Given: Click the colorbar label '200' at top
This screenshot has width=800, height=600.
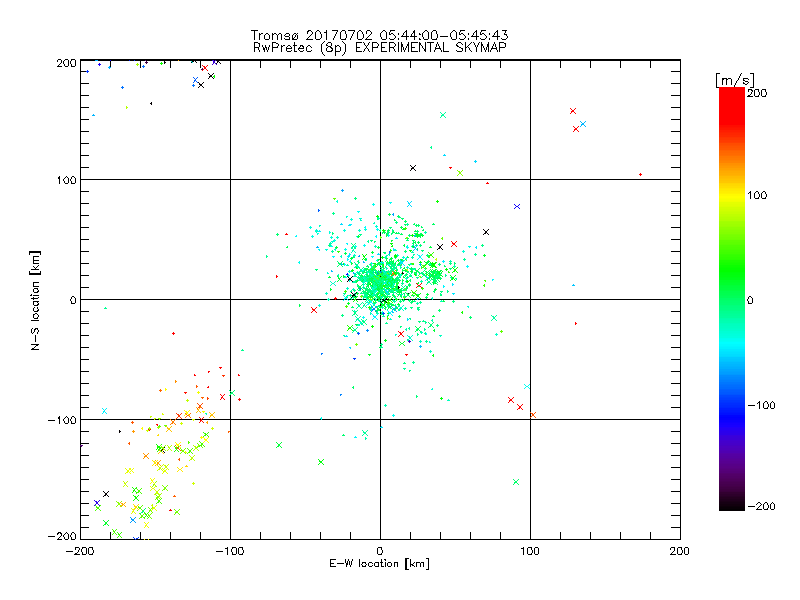Looking at the screenshot, I should (757, 93).
